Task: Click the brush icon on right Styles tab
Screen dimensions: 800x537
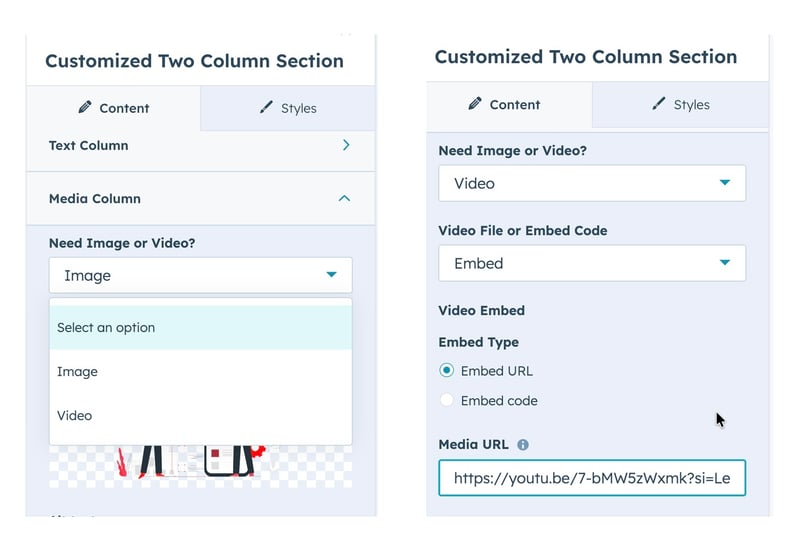Action: click(x=658, y=104)
